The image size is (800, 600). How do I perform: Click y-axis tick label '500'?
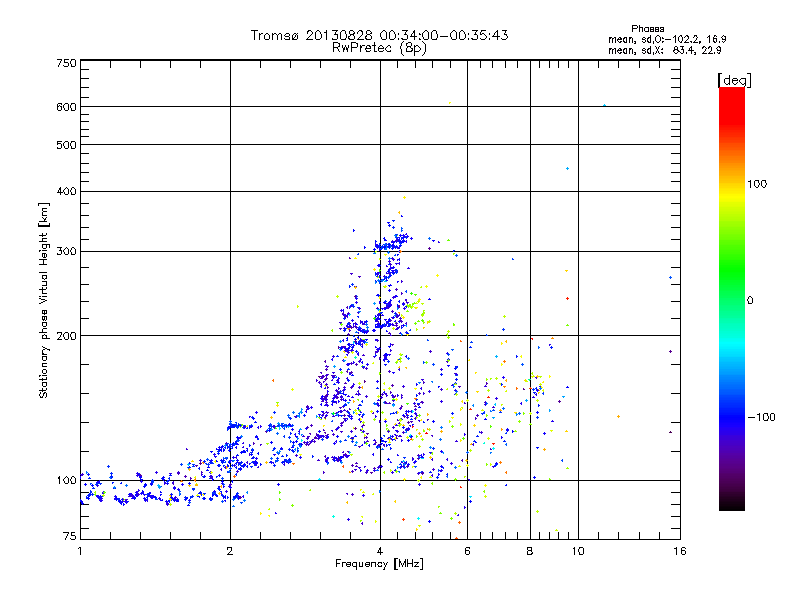(66, 145)
